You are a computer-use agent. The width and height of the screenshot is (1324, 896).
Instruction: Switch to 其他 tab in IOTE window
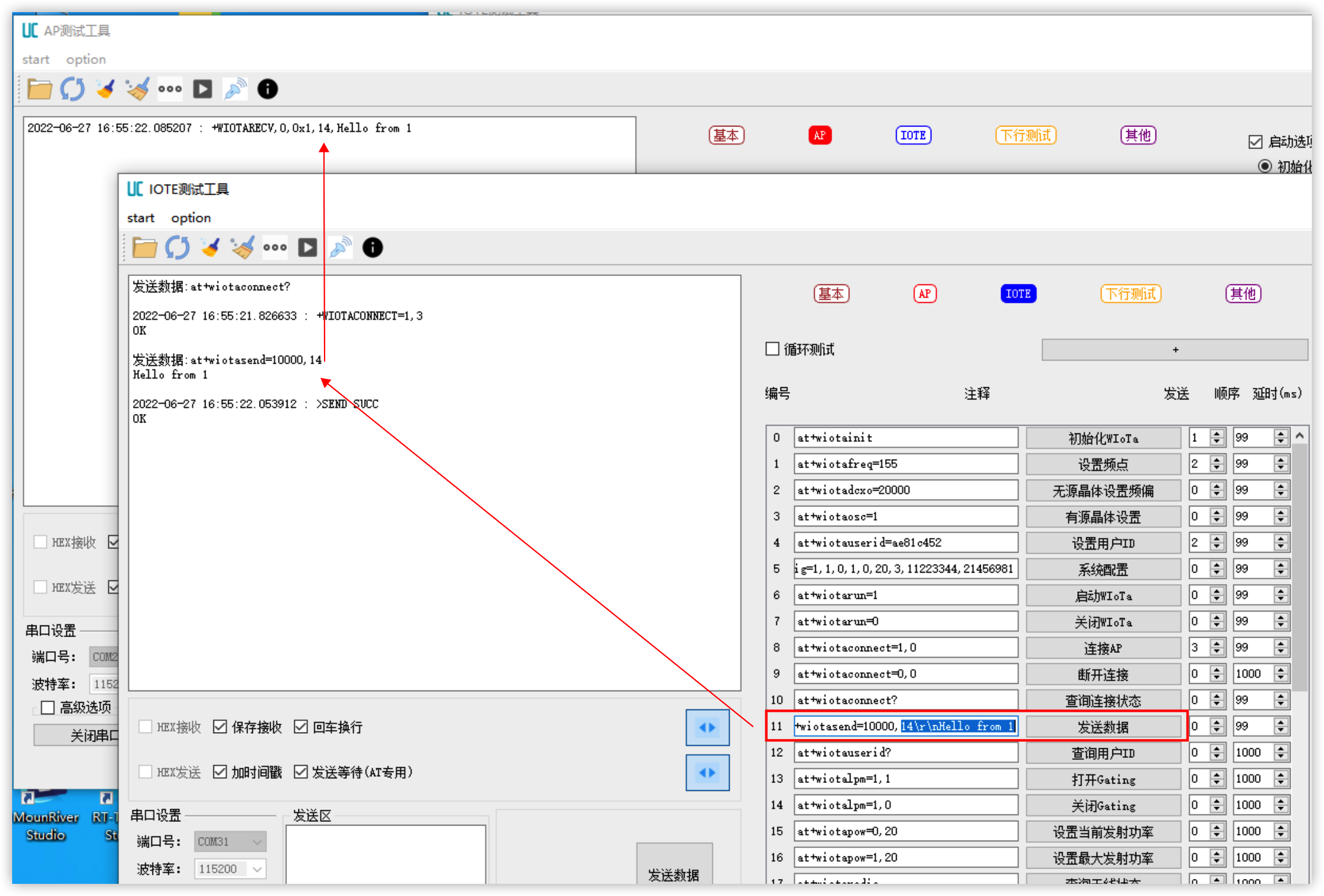click(1243, 294)
